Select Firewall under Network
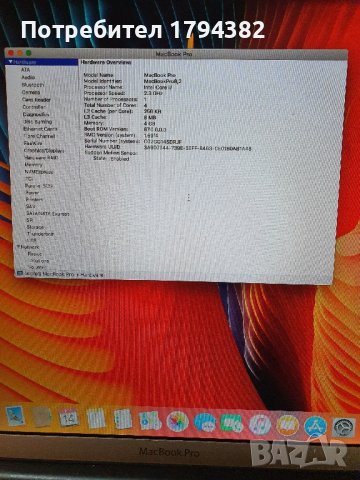This screenshot has width=360, height=480. (35, 254)
